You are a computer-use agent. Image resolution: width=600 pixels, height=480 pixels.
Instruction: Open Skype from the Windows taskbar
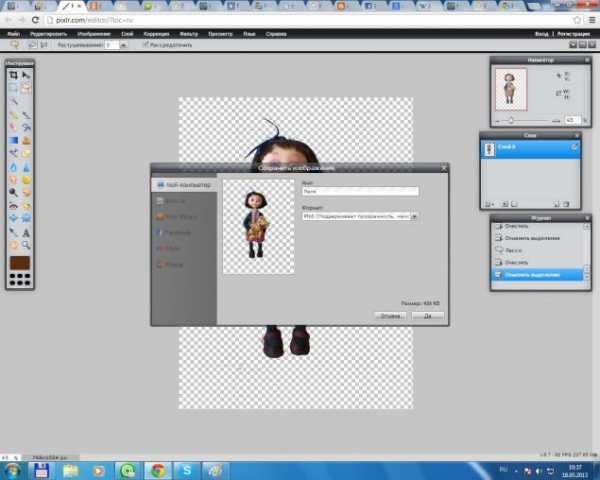(x=188, y=469)
